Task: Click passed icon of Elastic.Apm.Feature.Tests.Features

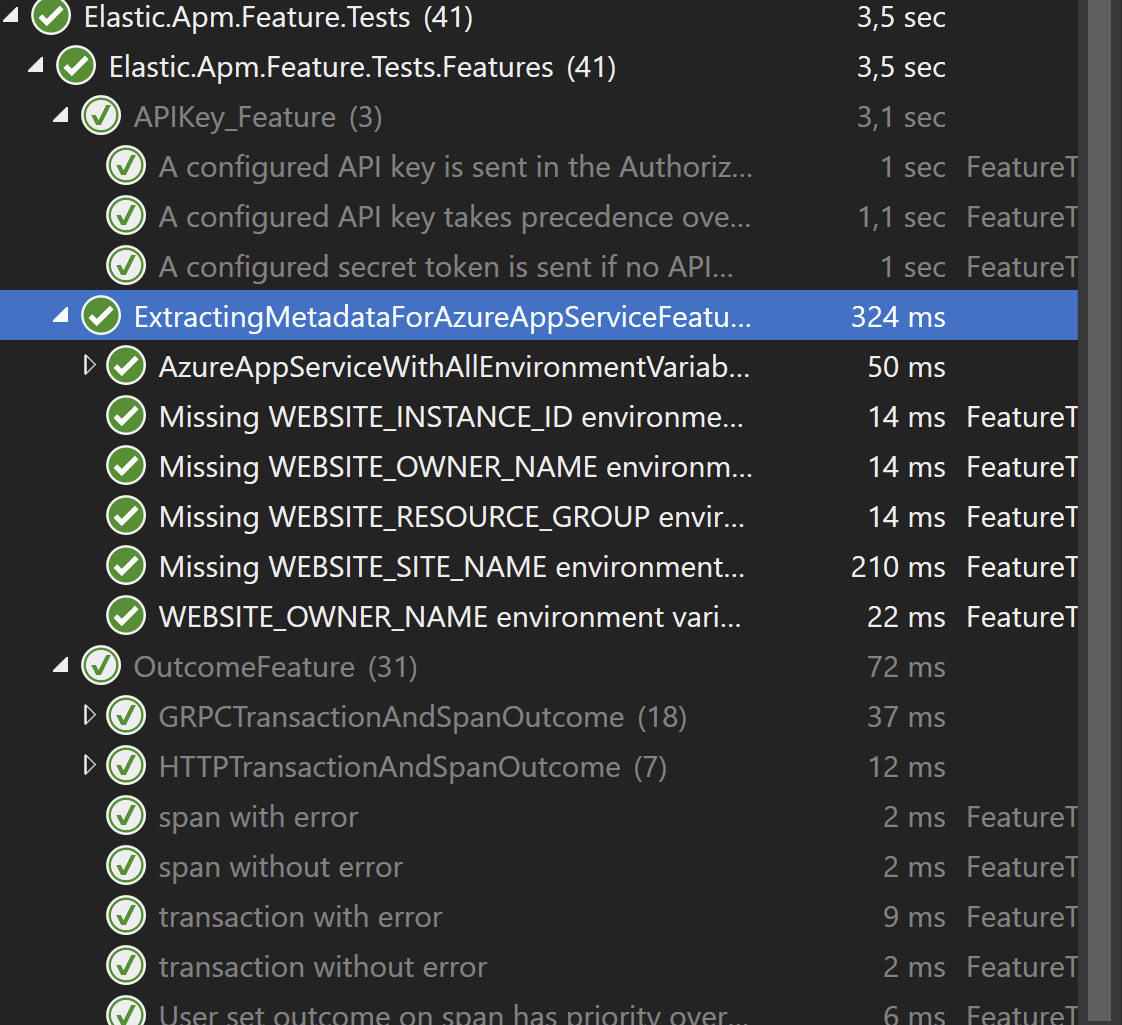Action: coord(76,65)
